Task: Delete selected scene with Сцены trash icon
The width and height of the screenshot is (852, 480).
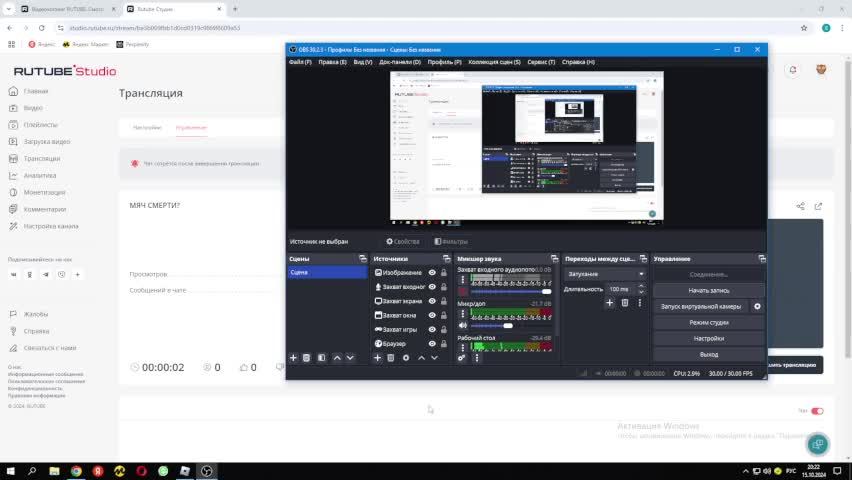Action: (x=306, y=358)
